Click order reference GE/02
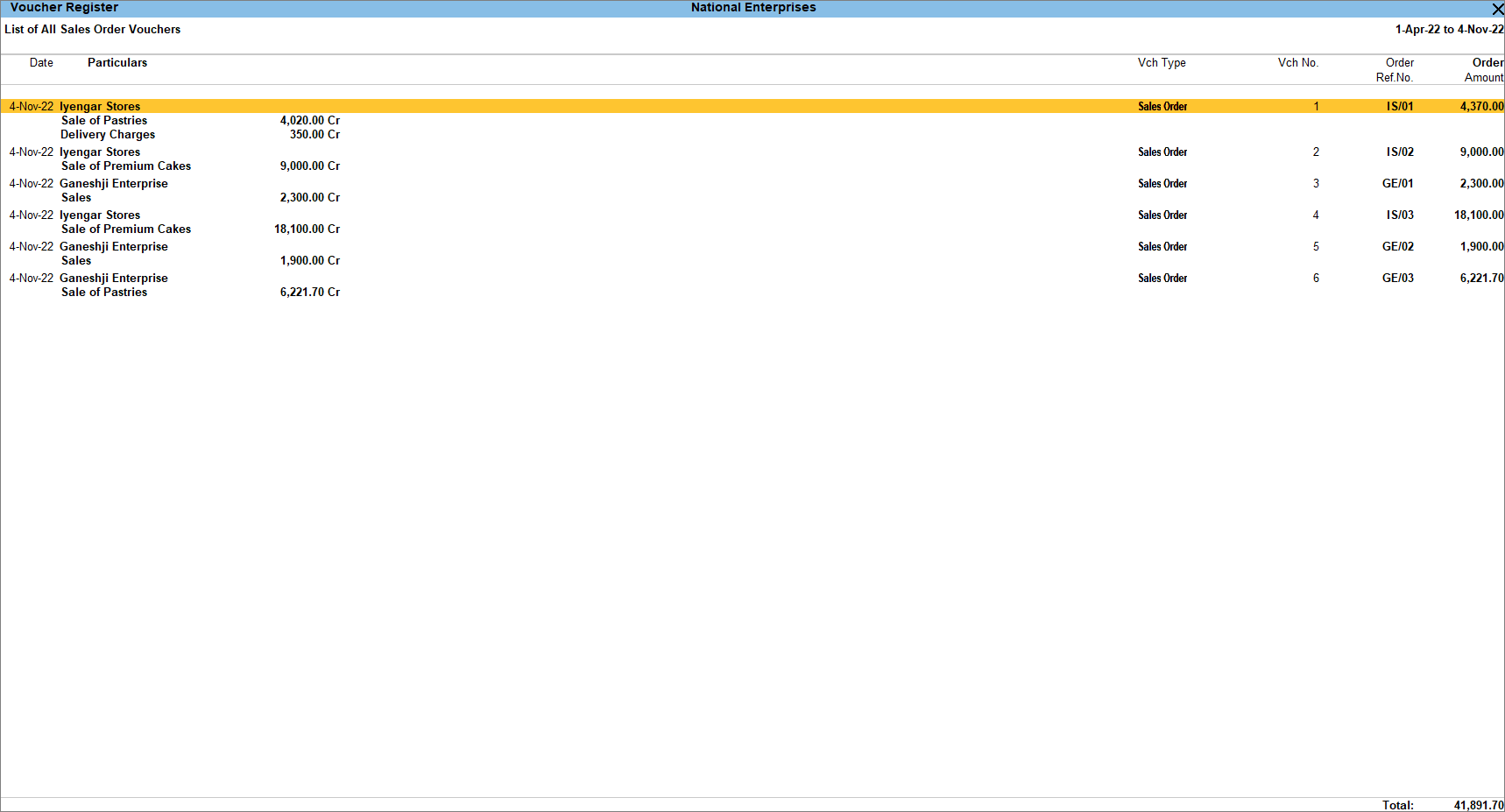Image resolution: width=1505 pixels, height=812 pixels. 1397,247
